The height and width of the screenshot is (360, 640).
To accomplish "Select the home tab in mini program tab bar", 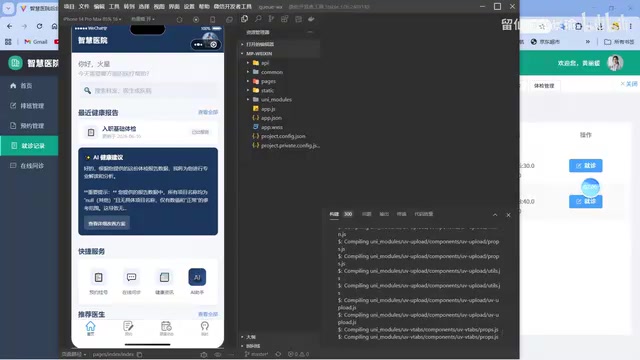I will click(x=91, y=328).
